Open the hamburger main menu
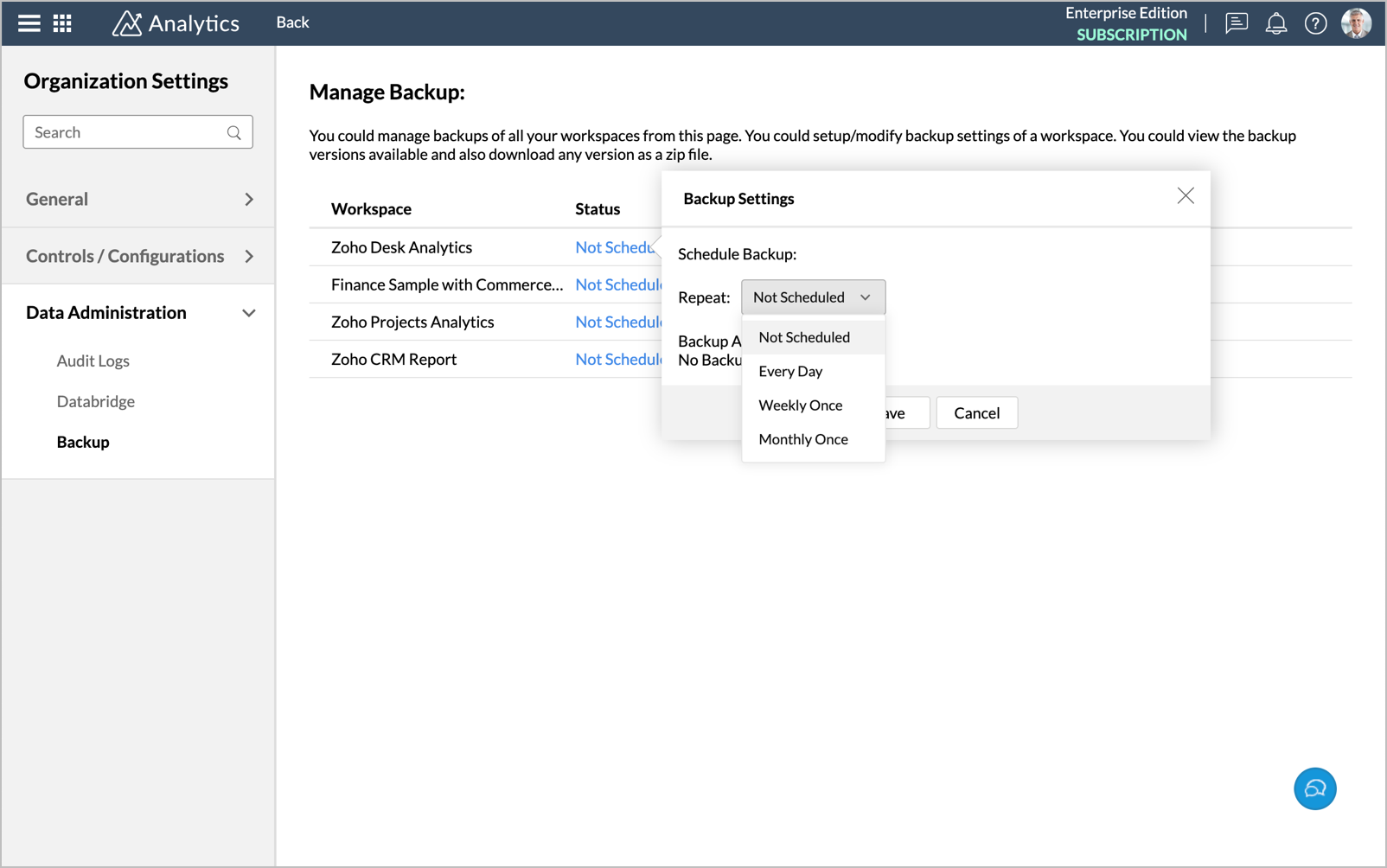Screen dimensions: 1387x868 pos(29,23)
